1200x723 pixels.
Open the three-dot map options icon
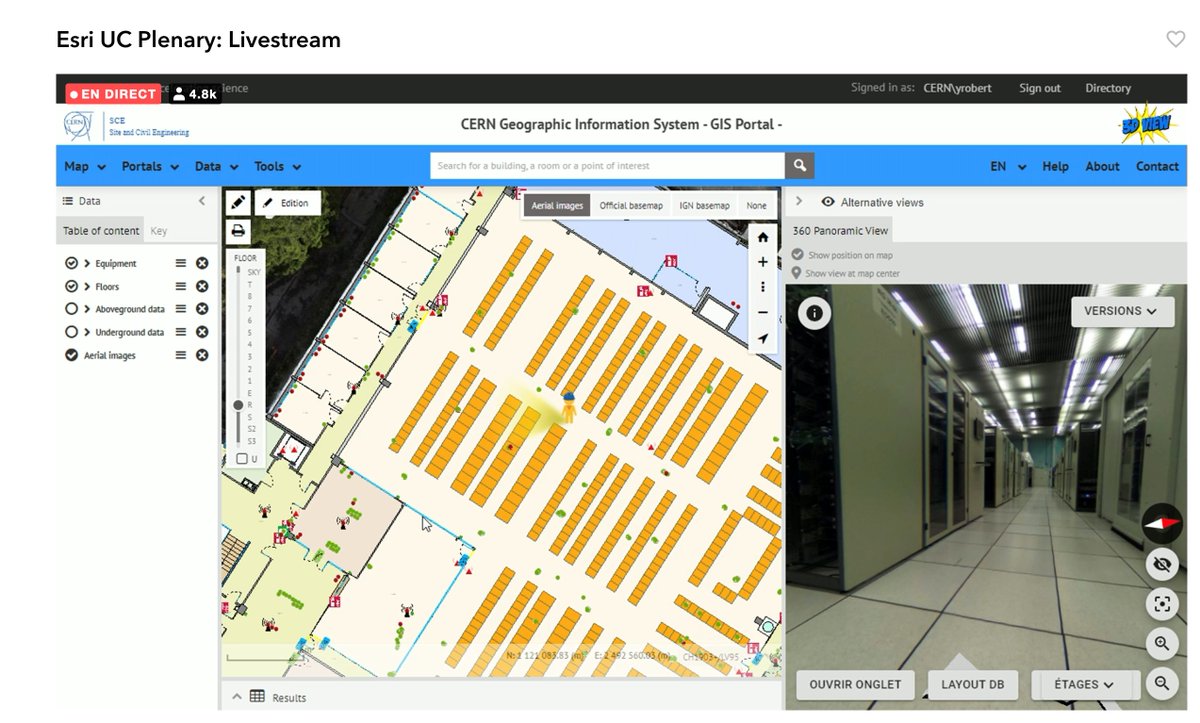[763, 287]
